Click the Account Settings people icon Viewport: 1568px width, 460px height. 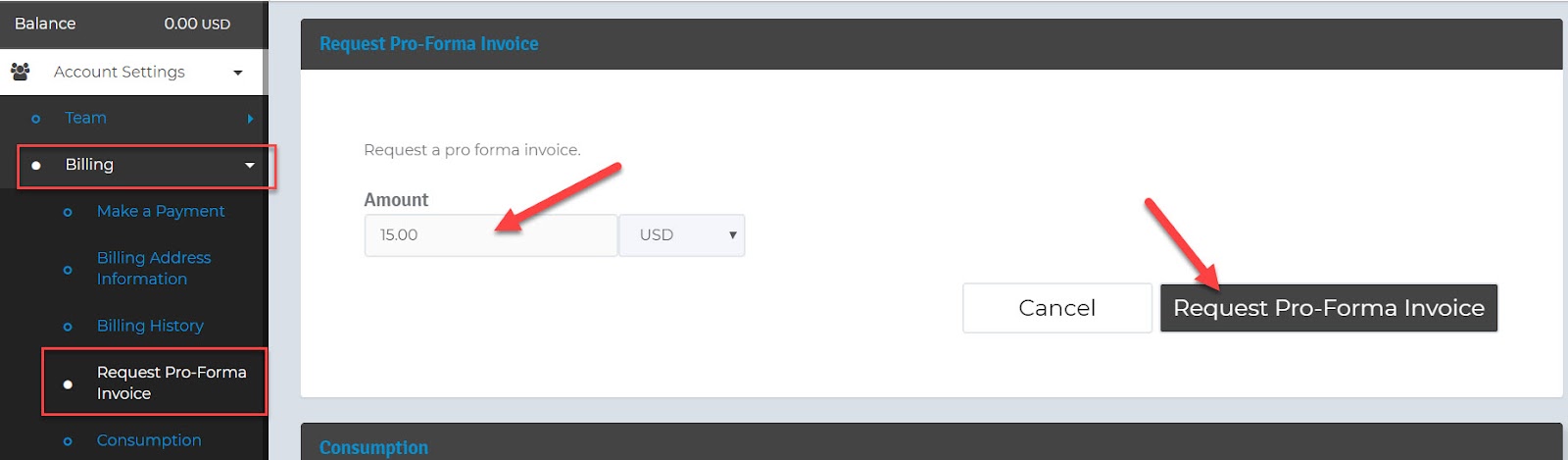[x=20, y=72]
